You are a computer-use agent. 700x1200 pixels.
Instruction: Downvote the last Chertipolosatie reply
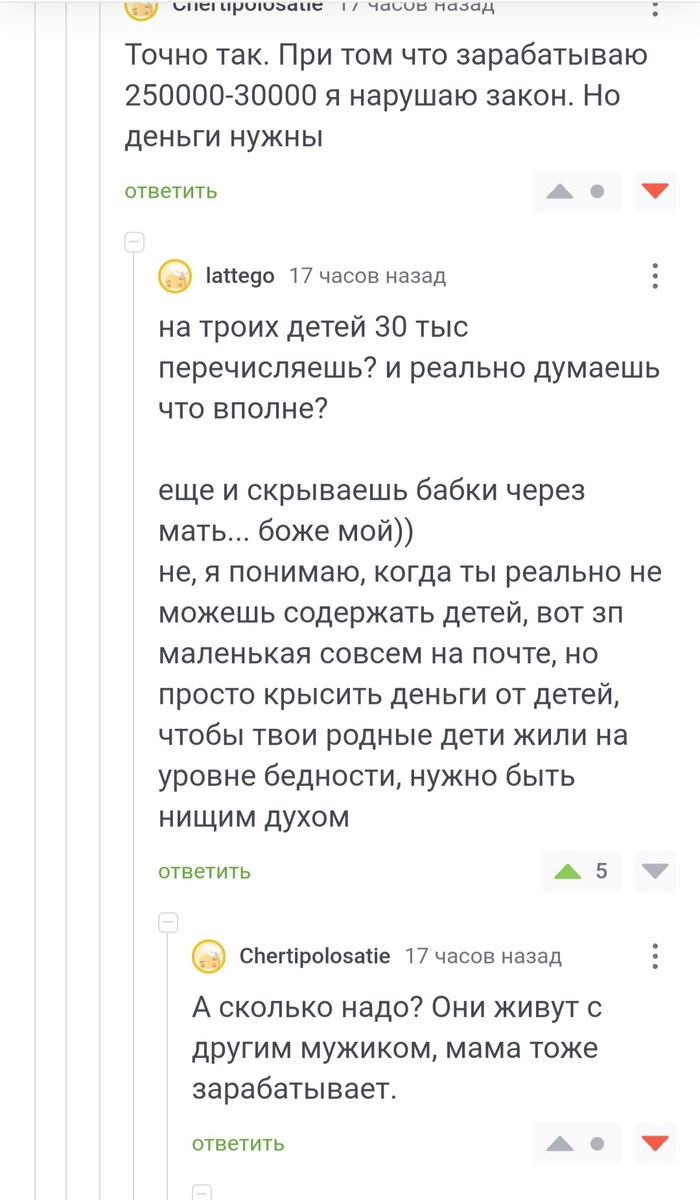coord(656,1143)
